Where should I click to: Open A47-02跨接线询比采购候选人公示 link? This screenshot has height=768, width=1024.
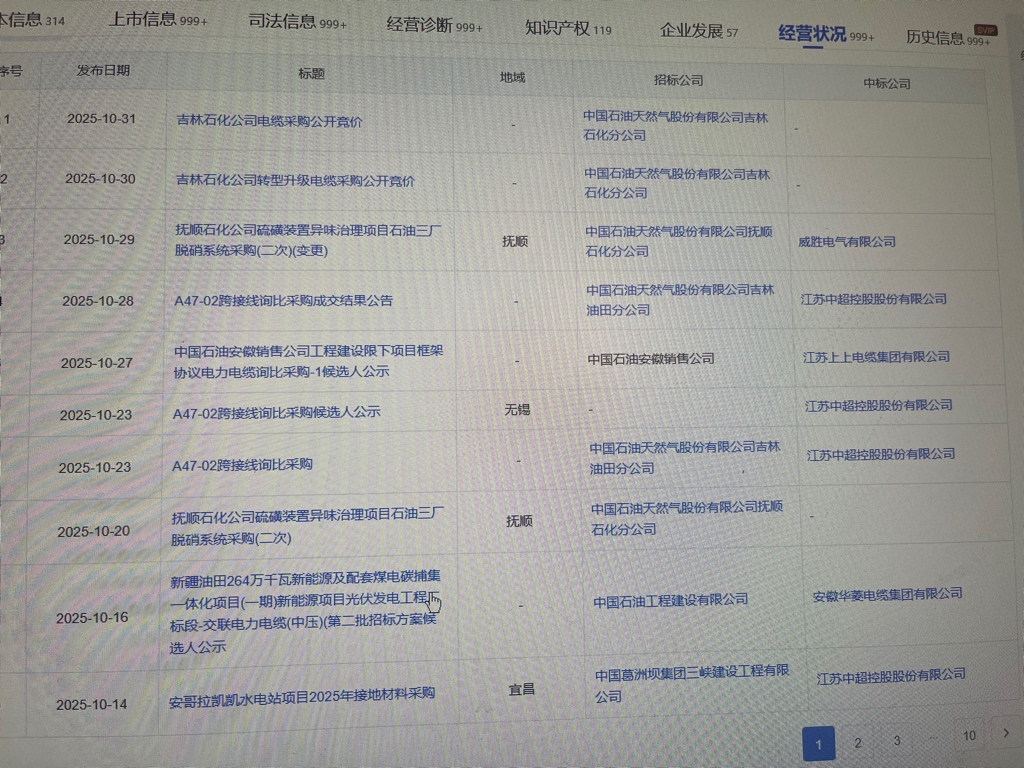point(276,412)
